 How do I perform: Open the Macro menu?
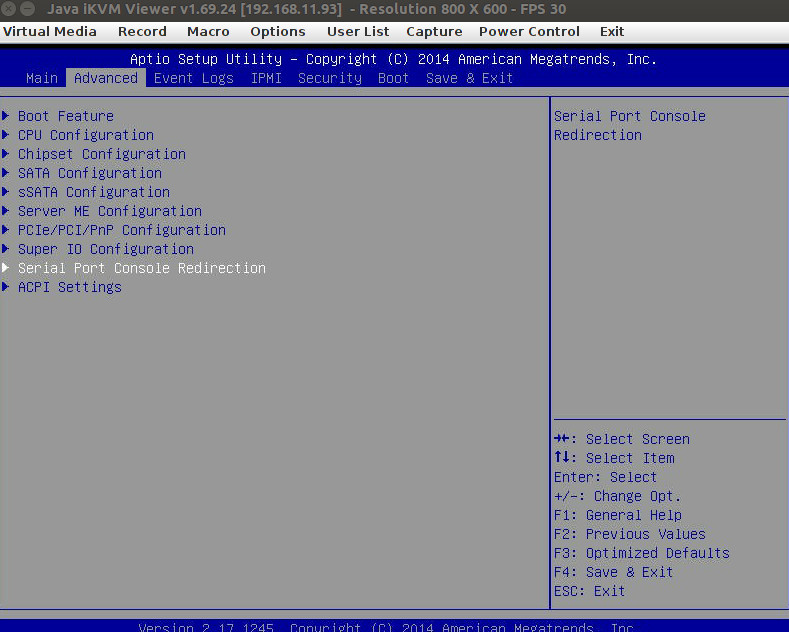click(x=208, y=32)
